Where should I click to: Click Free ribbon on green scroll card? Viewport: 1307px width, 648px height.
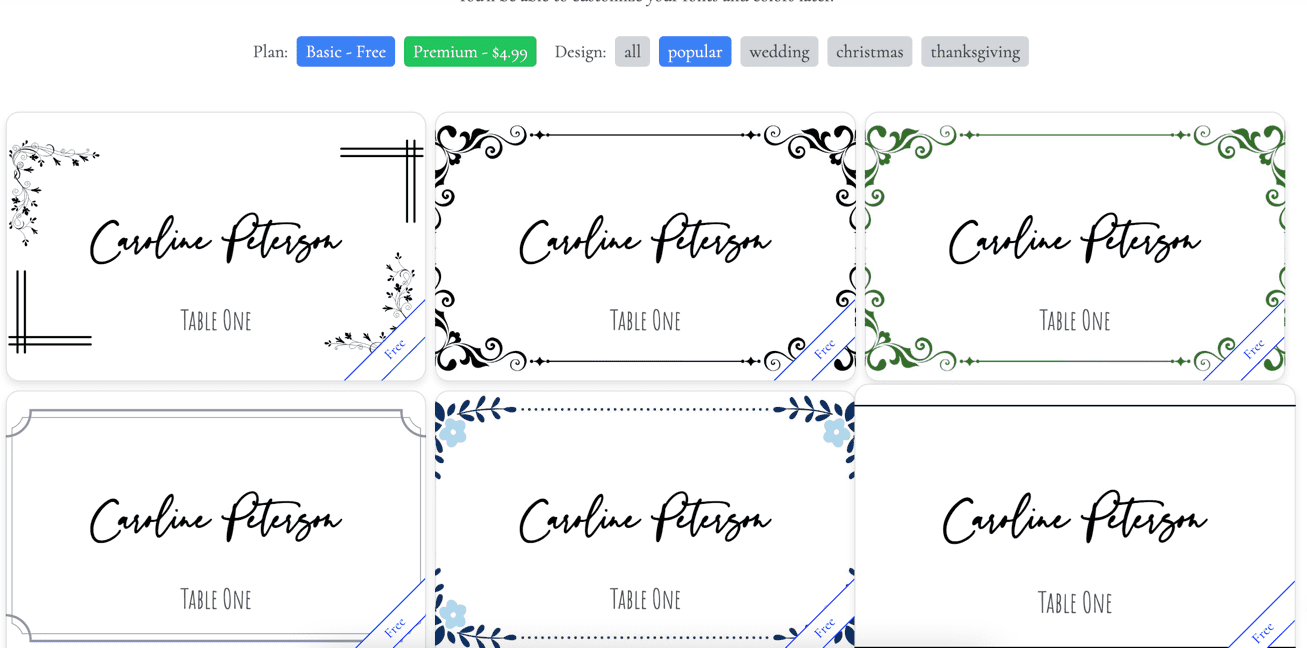pyautogui.click(x=1253, y=348)
